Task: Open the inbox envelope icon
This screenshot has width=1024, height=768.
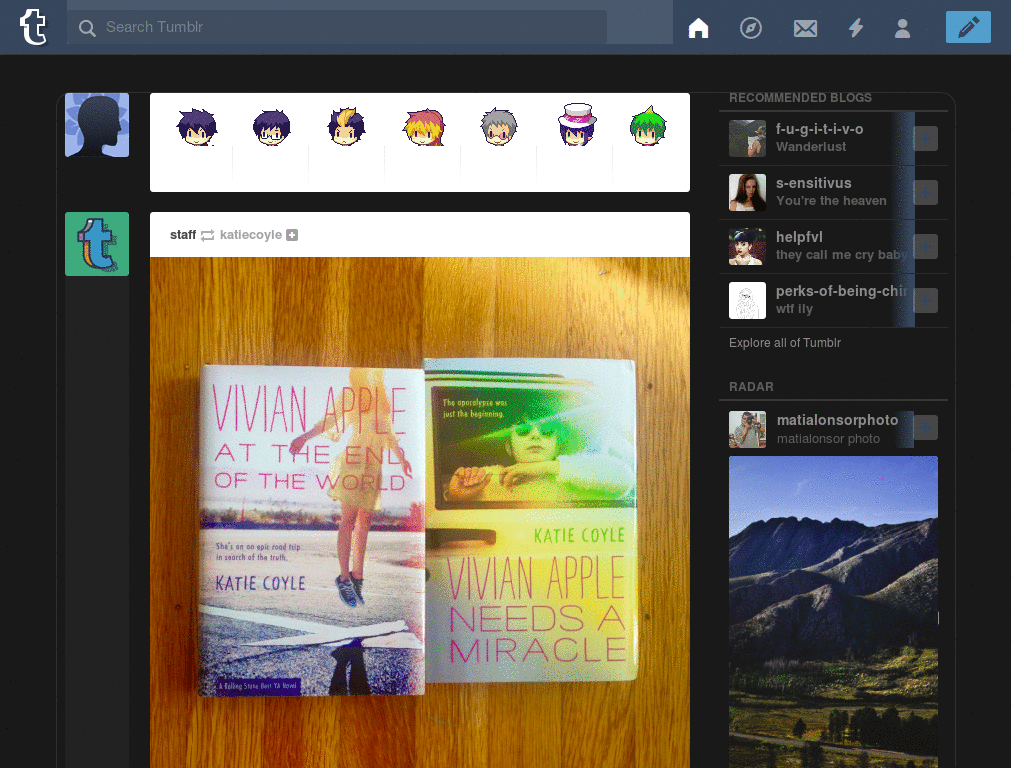Action: point(805,28)
